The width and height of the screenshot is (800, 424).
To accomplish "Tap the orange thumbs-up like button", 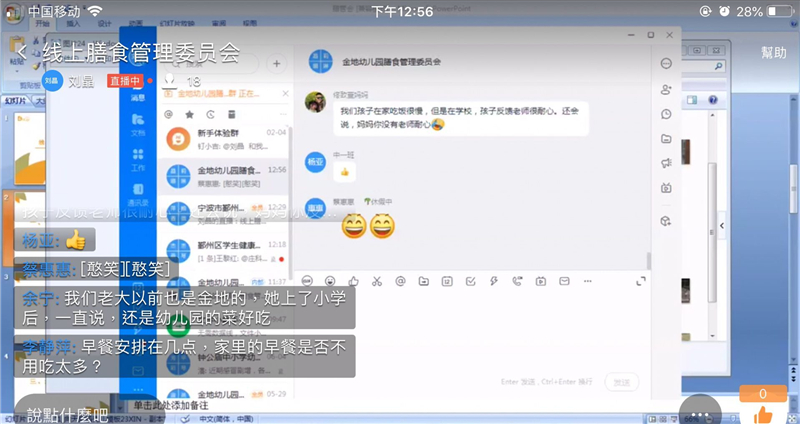I will (763, 413).
